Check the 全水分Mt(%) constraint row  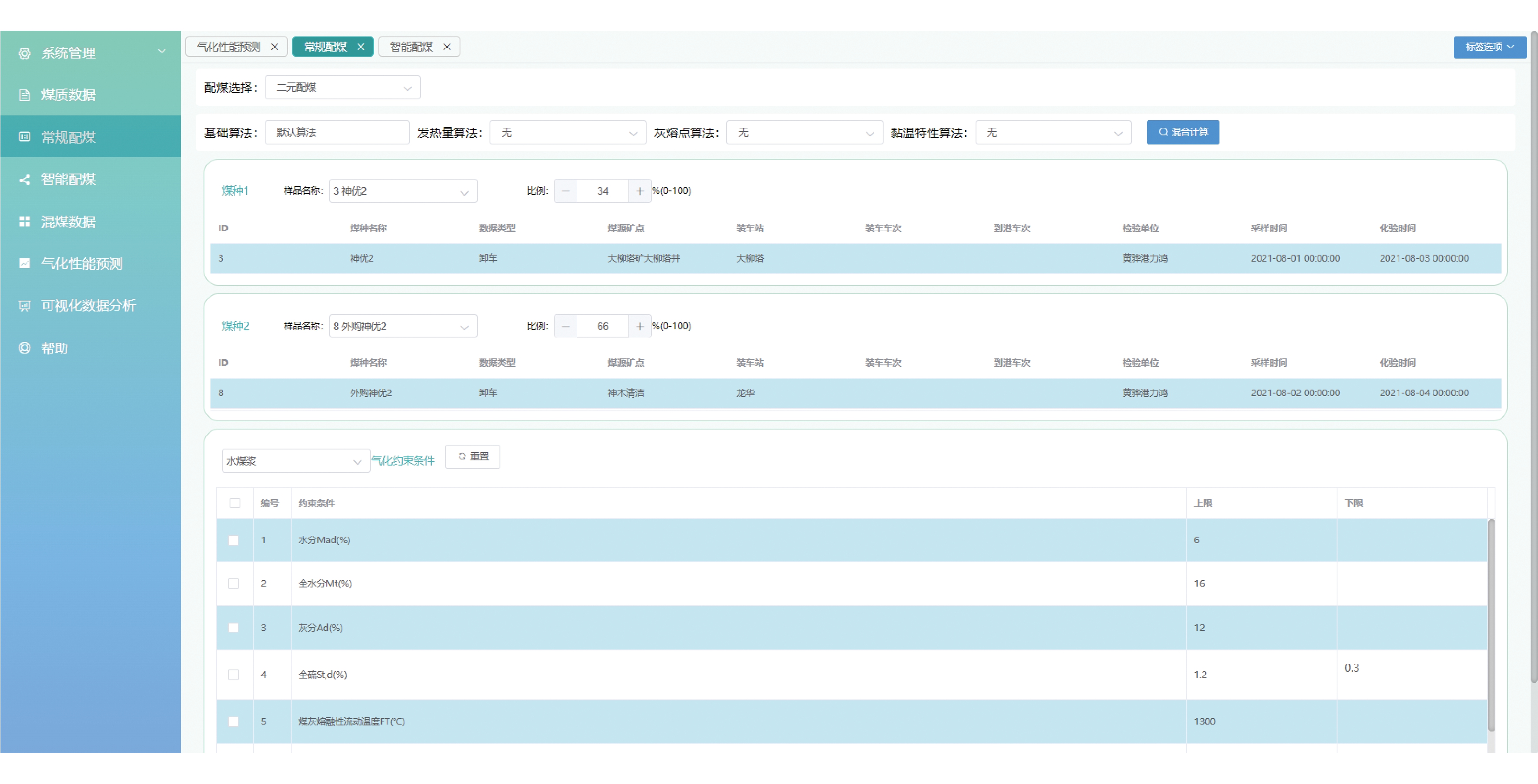(233, 584)
